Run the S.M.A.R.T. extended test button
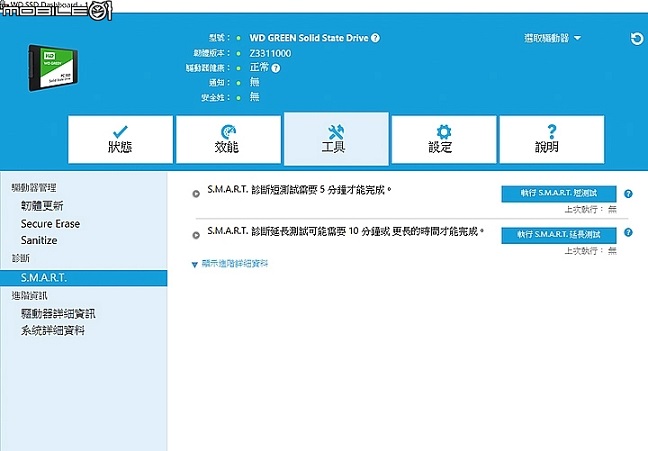 [x=559, y=235]
